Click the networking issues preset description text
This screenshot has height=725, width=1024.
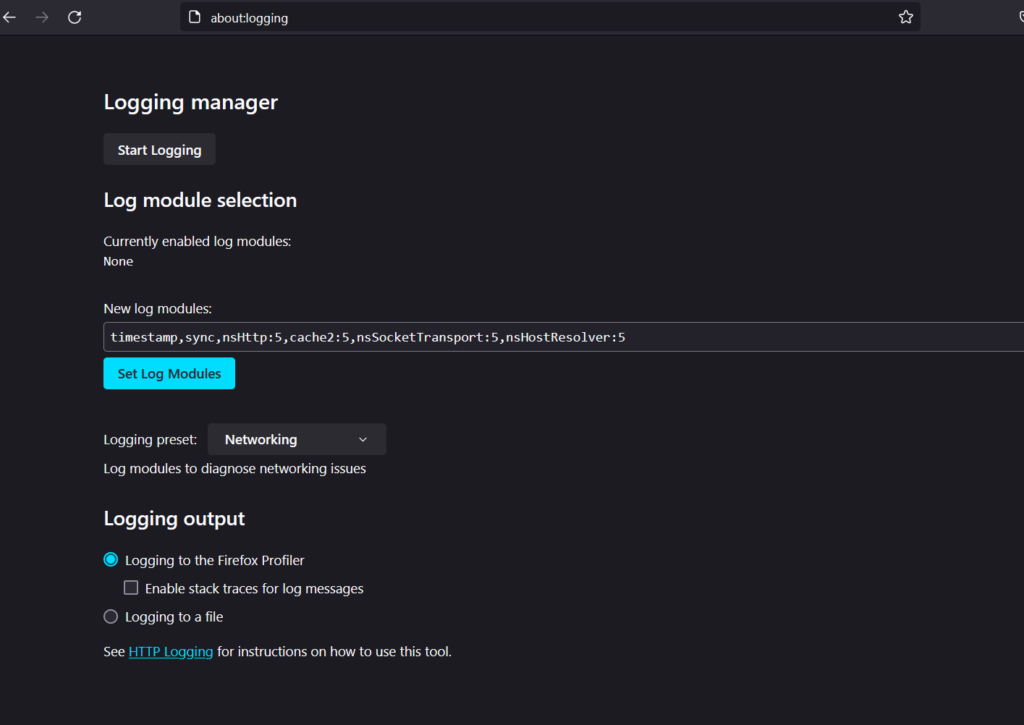(235, 468)
